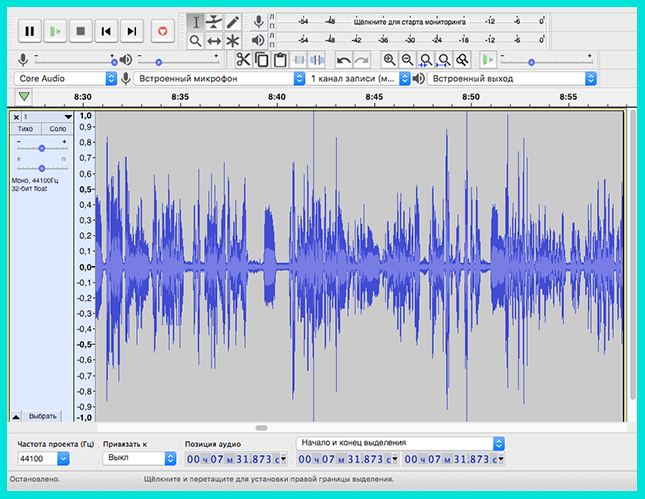Click the monitoring start meter text
This screenshot has height=499, width=645.
point(409,21)
